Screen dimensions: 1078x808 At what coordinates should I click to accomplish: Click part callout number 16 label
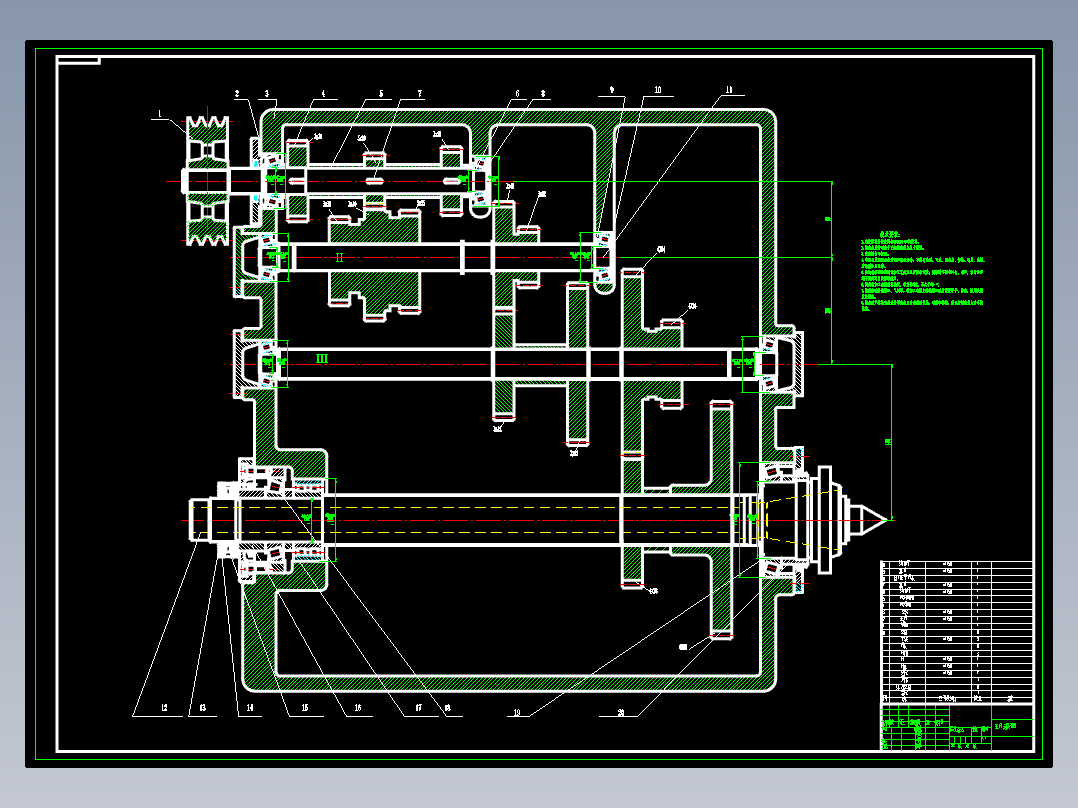click(x=358, y=708)
